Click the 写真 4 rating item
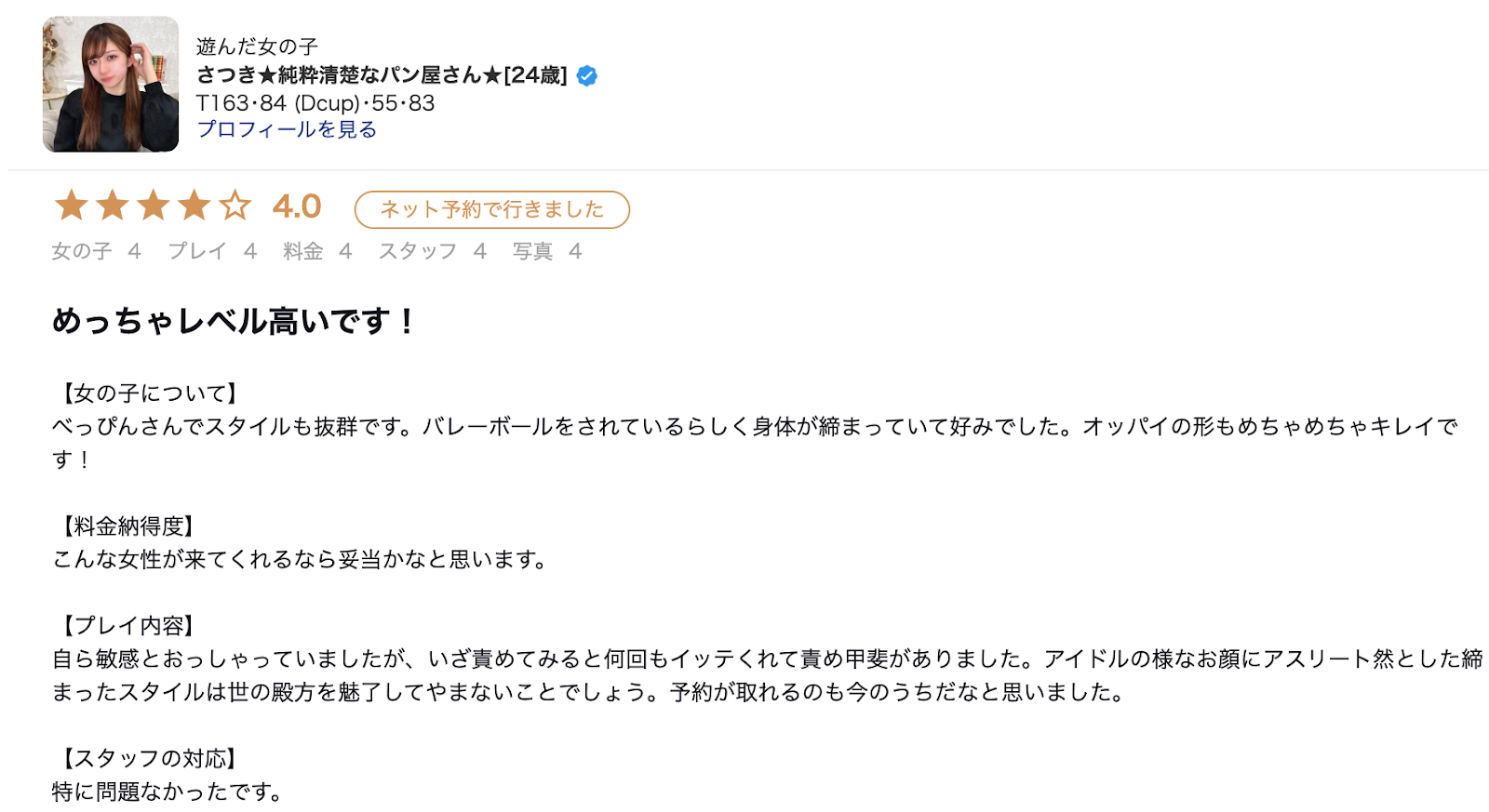 (x=547, y=251)
